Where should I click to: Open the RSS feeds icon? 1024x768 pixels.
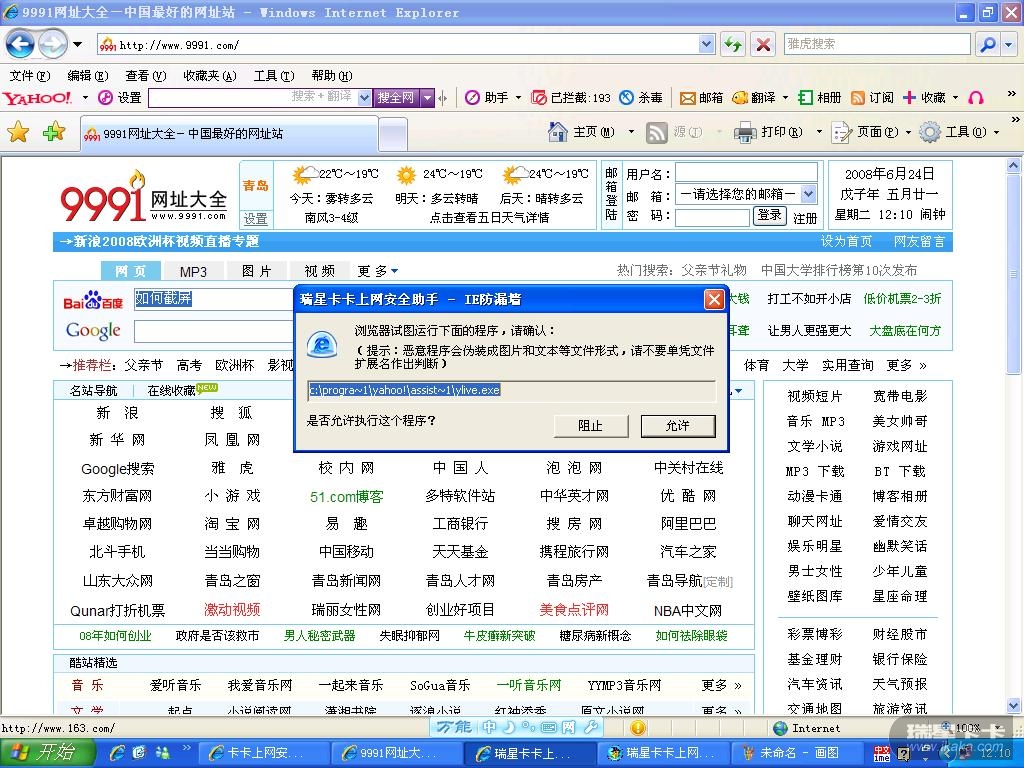pos(656,133)
